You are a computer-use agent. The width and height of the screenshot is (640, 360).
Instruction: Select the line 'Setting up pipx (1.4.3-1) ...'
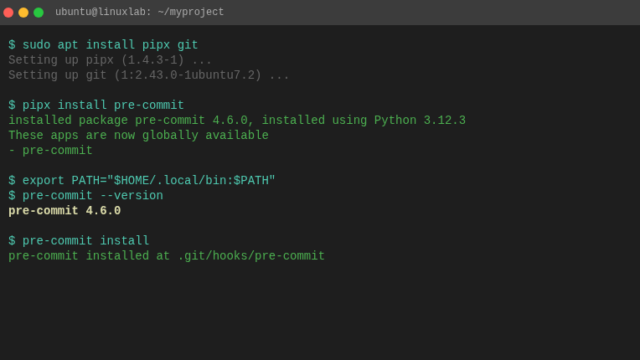[x=110, y=60]
